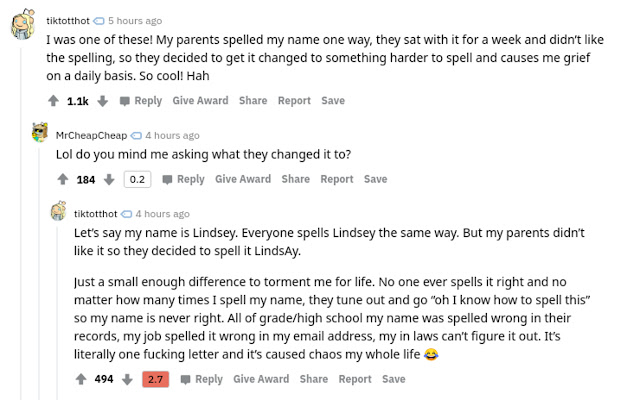Screen dimensions: 640x400
Task: Share the 494-point comment
Action: (x=313, y=380)
